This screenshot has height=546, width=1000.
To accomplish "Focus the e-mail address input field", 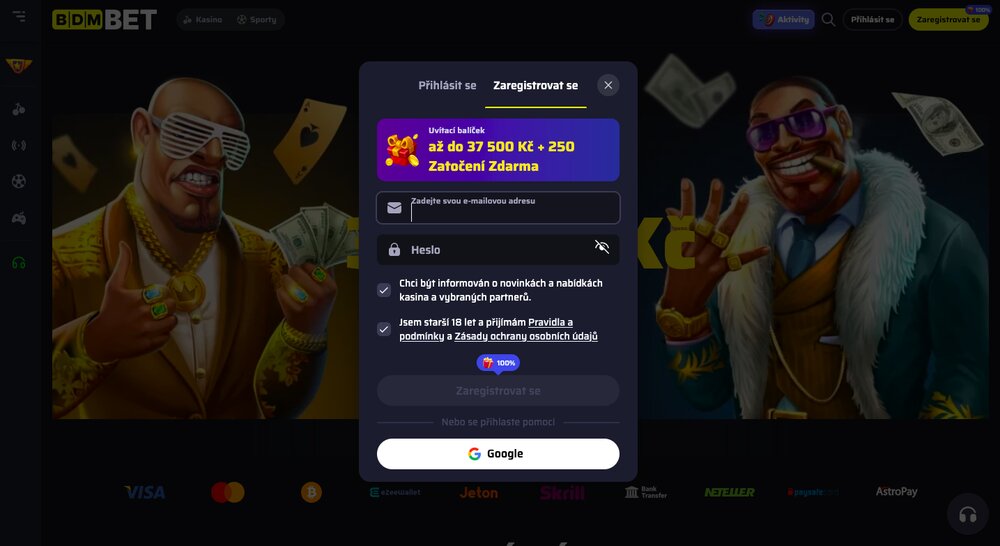I will click(498, 208).
